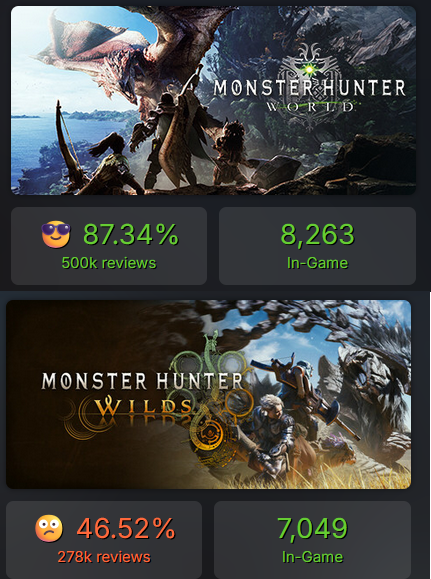Open the 278k reviews link
This screenshot has width=431, height=579.
click(104, 557)
